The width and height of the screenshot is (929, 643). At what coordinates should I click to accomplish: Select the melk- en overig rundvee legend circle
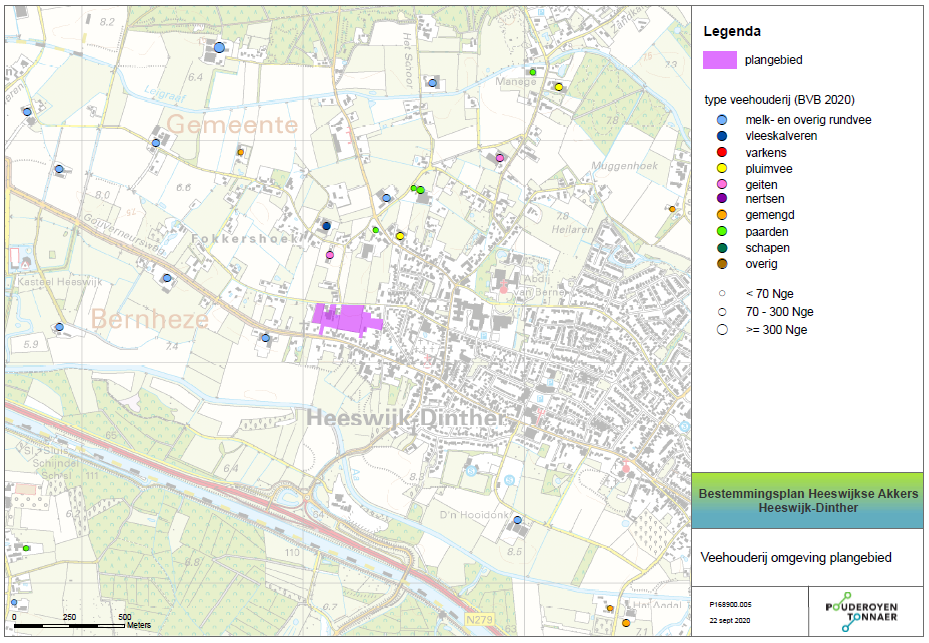722,120
